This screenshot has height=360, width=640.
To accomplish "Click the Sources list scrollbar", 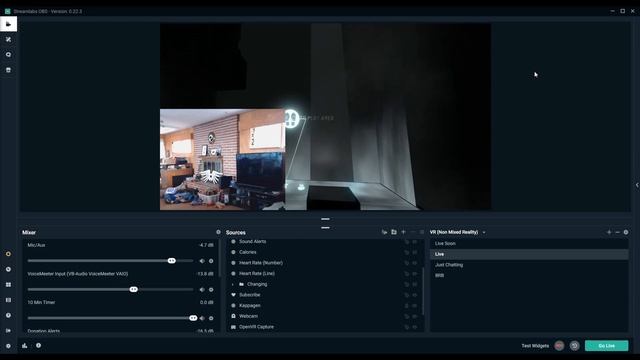I will (423, 291).
